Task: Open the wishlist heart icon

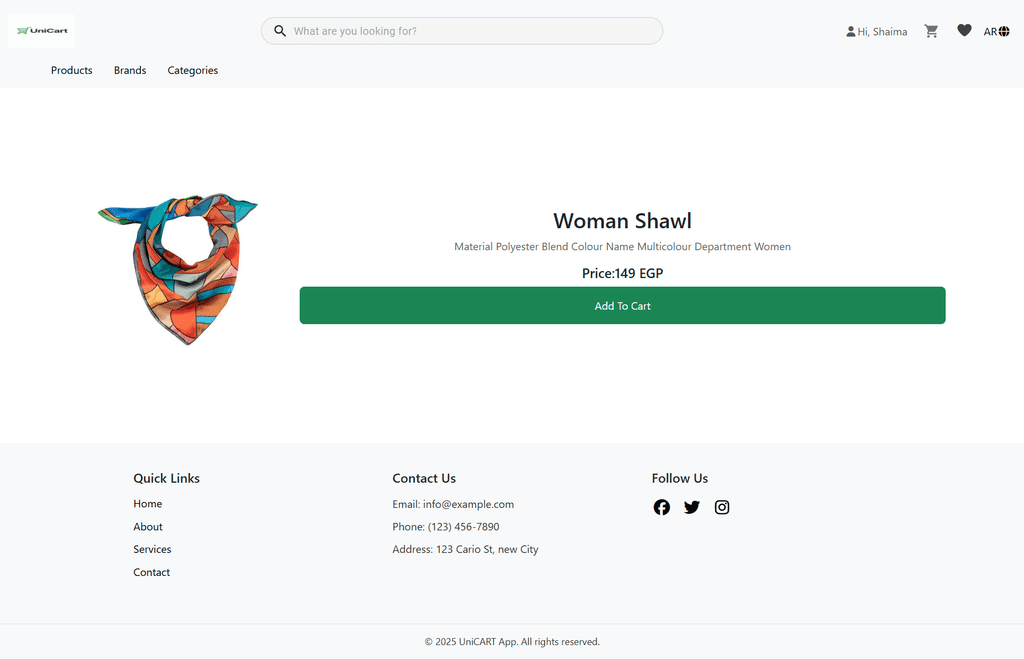Action: click(964, 31)
